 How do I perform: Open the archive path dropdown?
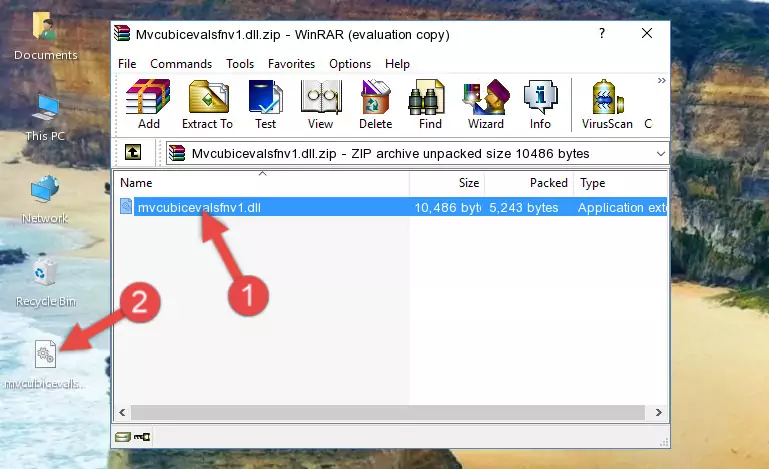pos(660,154)
